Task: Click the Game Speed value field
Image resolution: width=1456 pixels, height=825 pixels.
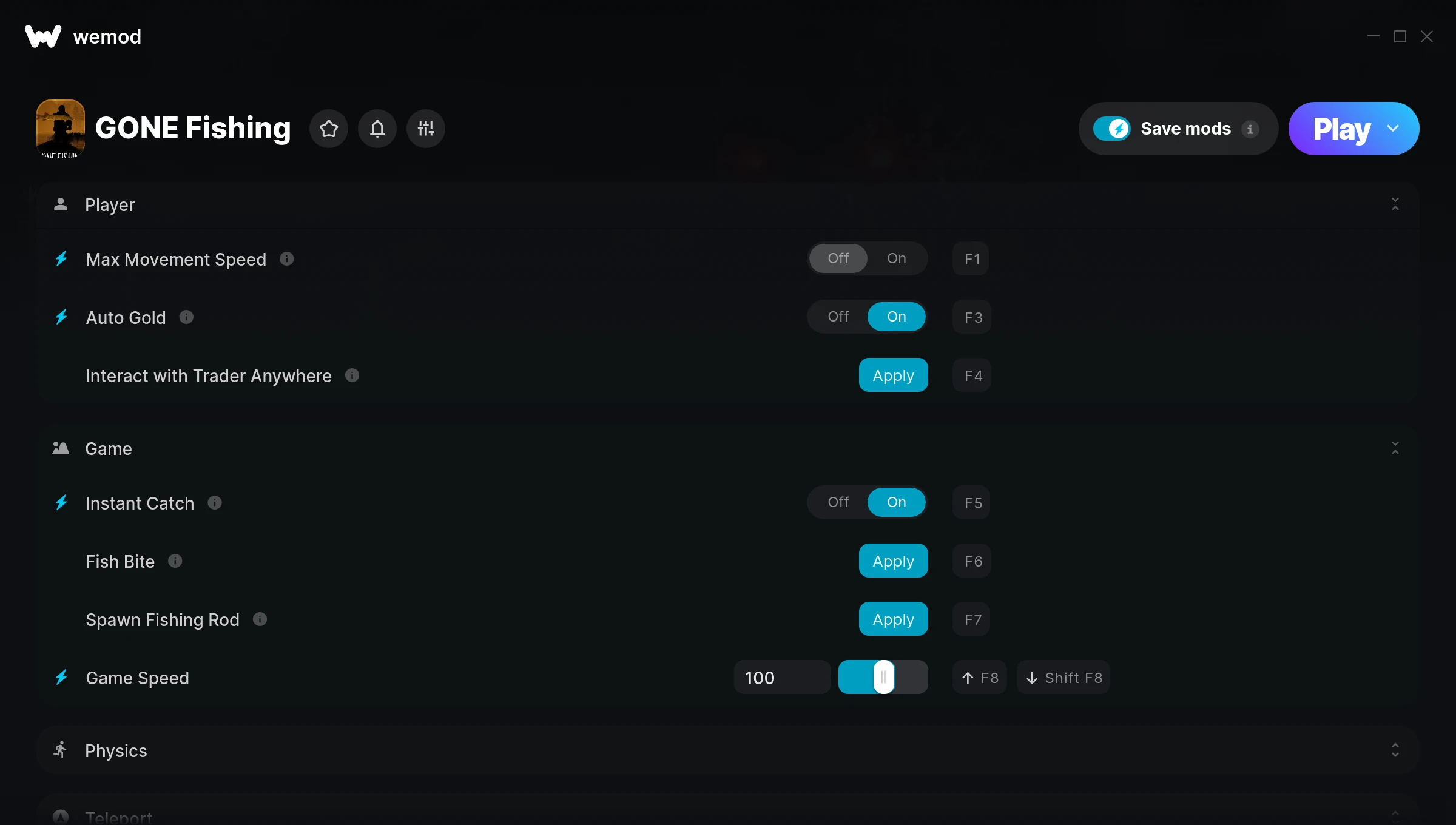Action: 783,678
